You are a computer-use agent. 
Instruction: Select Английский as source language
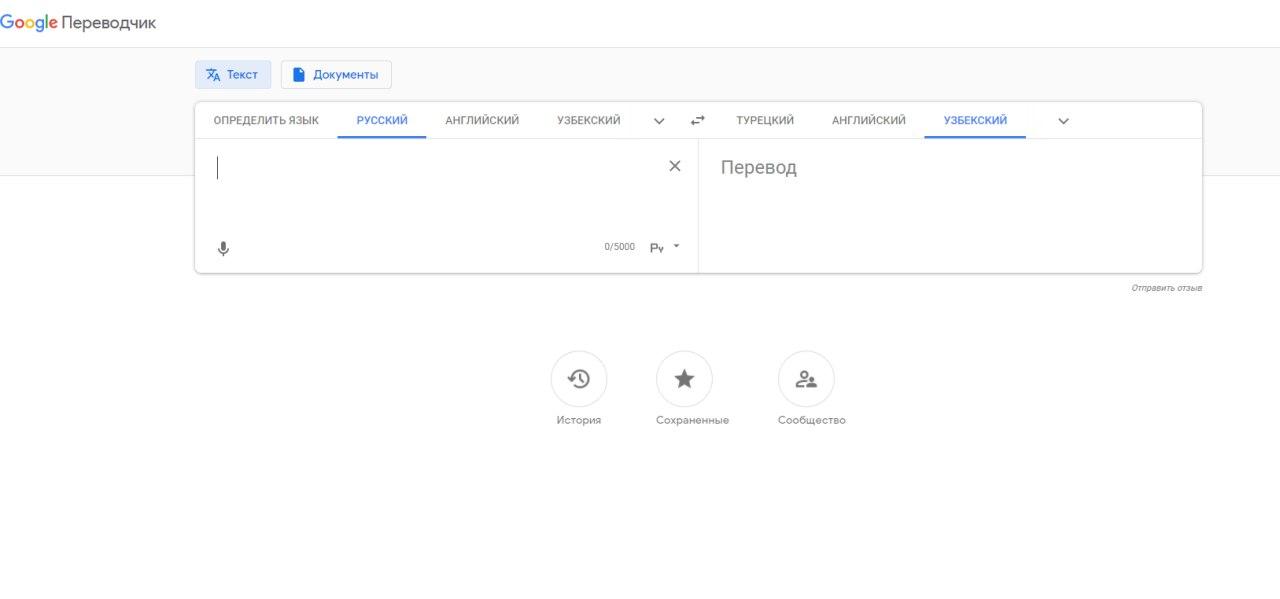pyautogui.click(x=482, y=120)
